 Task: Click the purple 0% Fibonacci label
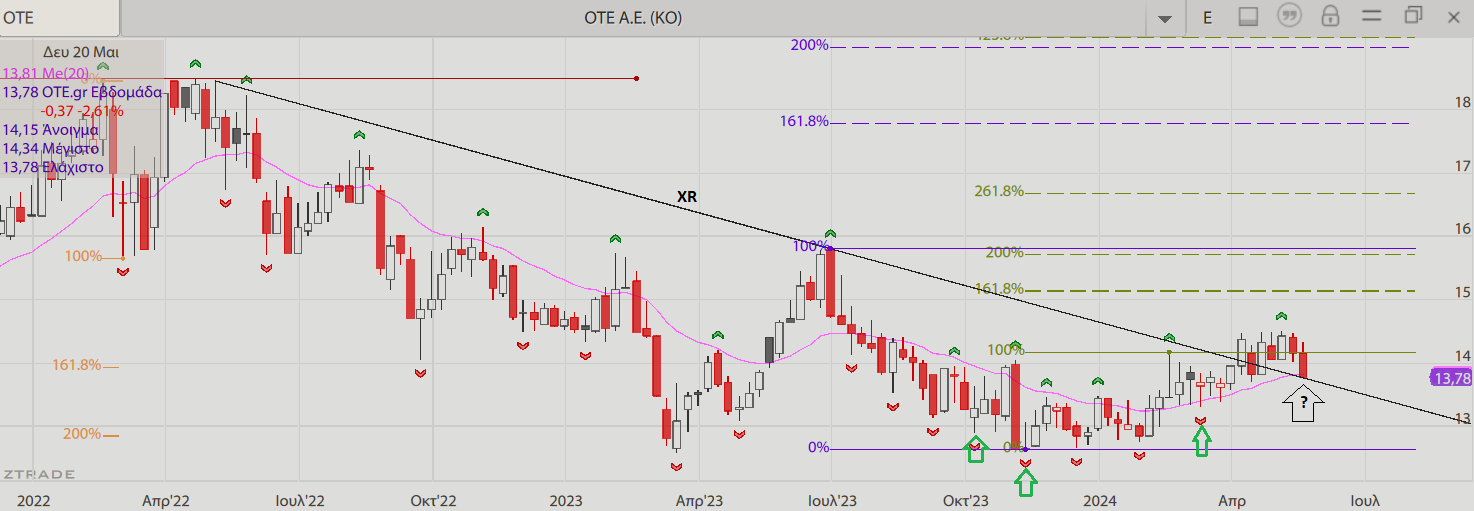819,447
